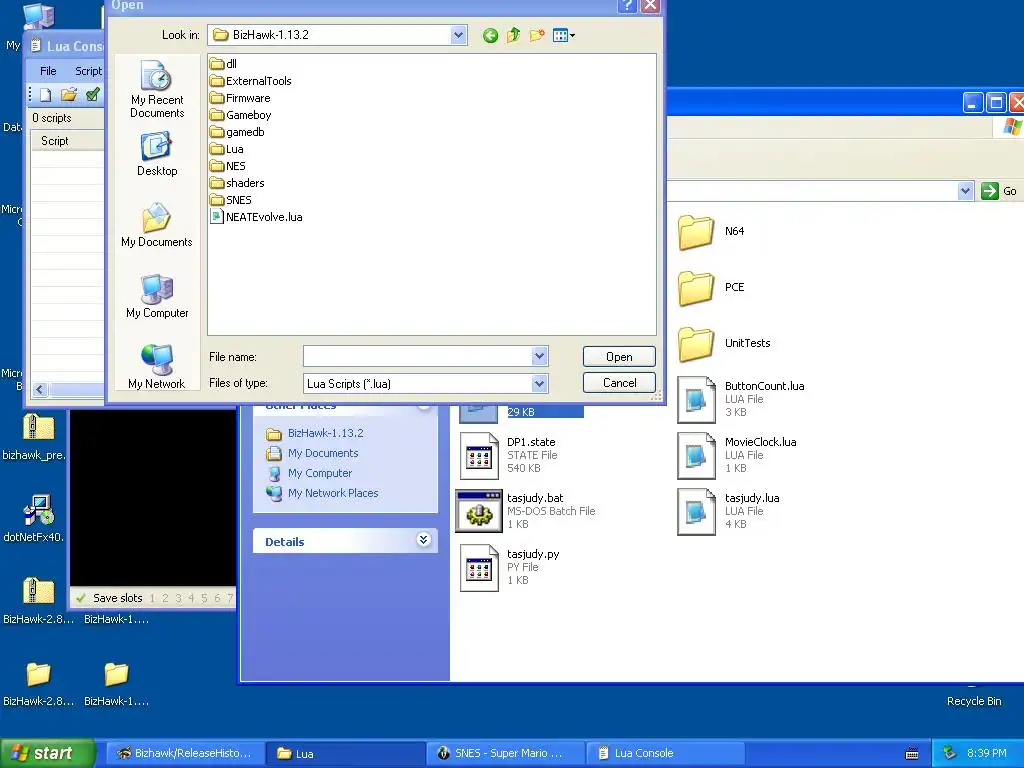1024x768 pixels.
Task: Click Open Script icon in Lua Console toolbar
Action: coord(69,95)
